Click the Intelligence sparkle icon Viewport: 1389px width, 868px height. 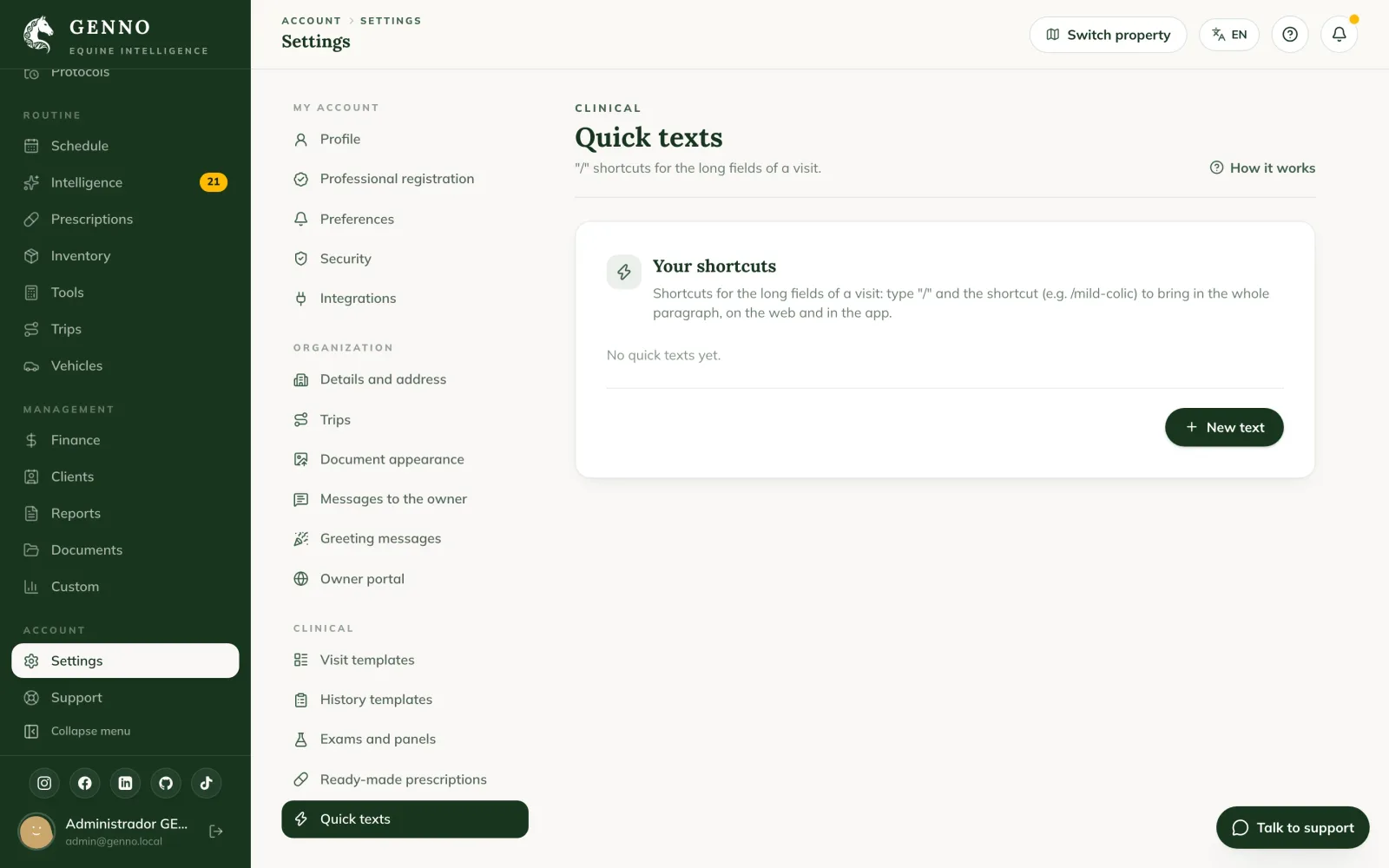click(31, 182)
